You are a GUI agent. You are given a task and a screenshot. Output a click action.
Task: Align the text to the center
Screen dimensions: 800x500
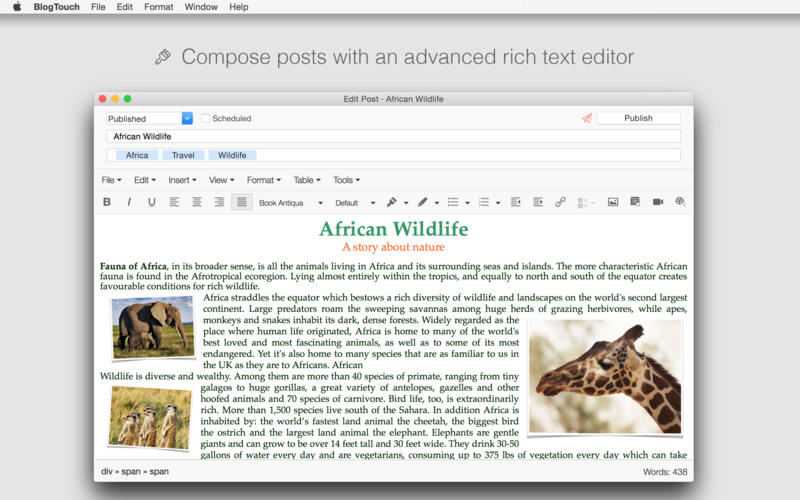point(196,202)
